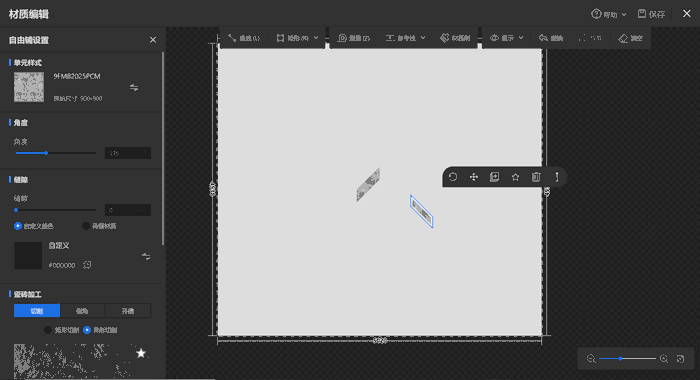Click the 角度 angle slider track
Image resolution: width=700 pixels, height=380 pixels.
pyautogui.click(x=56, y=153)
